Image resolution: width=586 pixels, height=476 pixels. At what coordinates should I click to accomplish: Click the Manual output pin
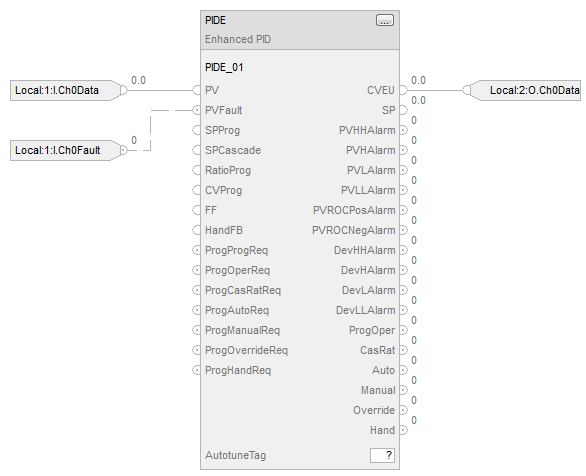pos(403,390)
